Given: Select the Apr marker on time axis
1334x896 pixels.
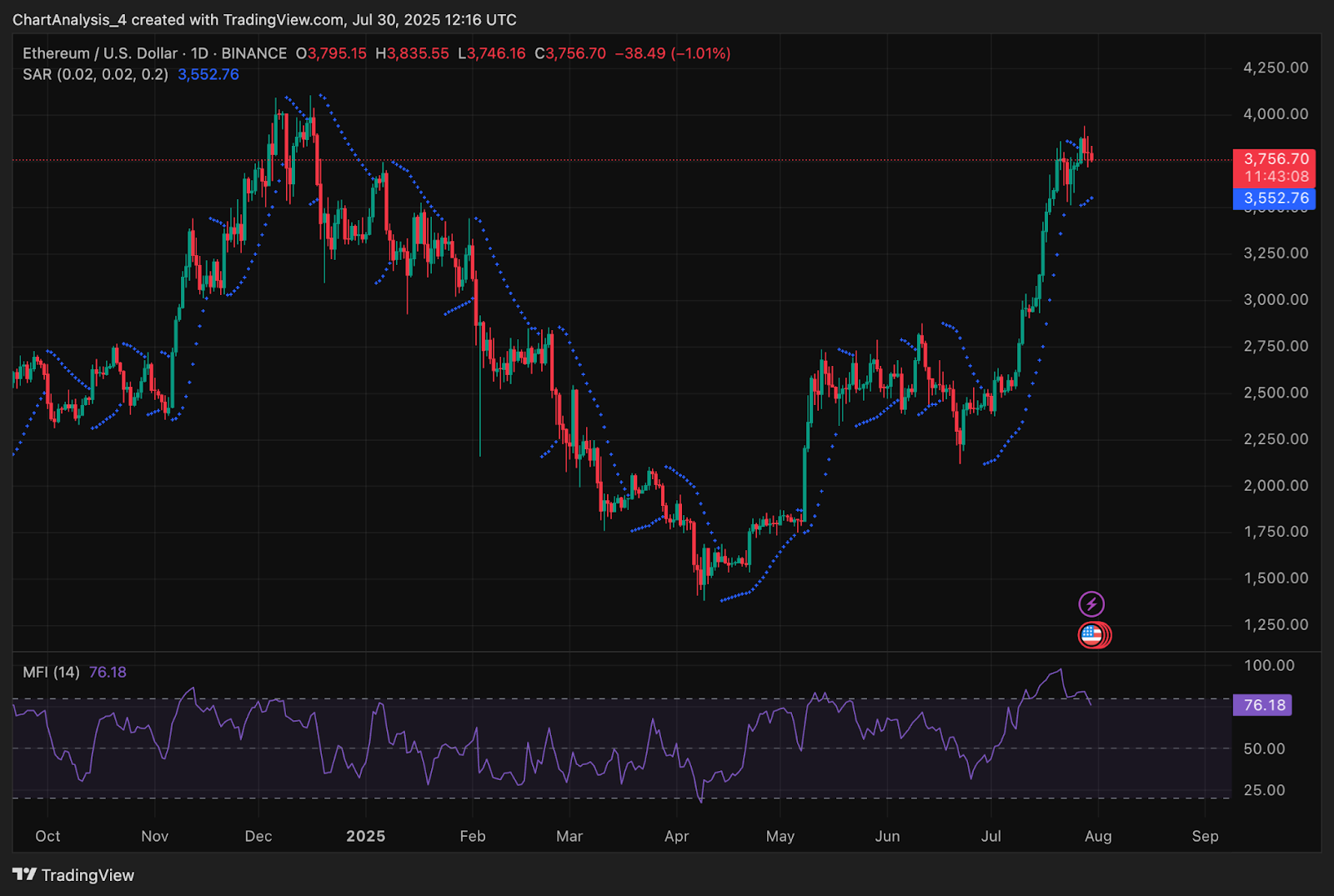Looking at the screenshot, I should click(x=676, y=836).
